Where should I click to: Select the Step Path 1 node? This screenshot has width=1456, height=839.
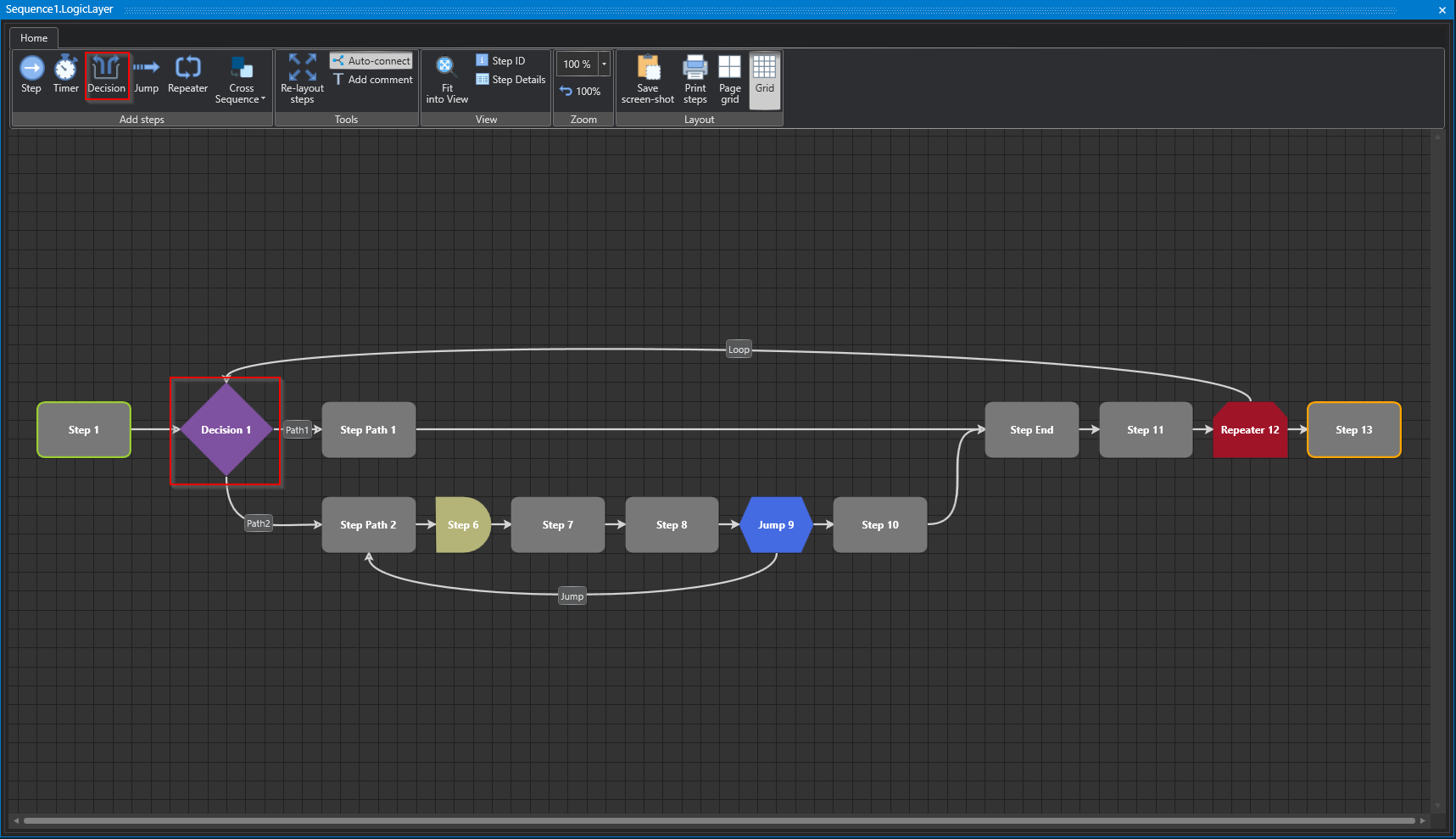point(369,430)
